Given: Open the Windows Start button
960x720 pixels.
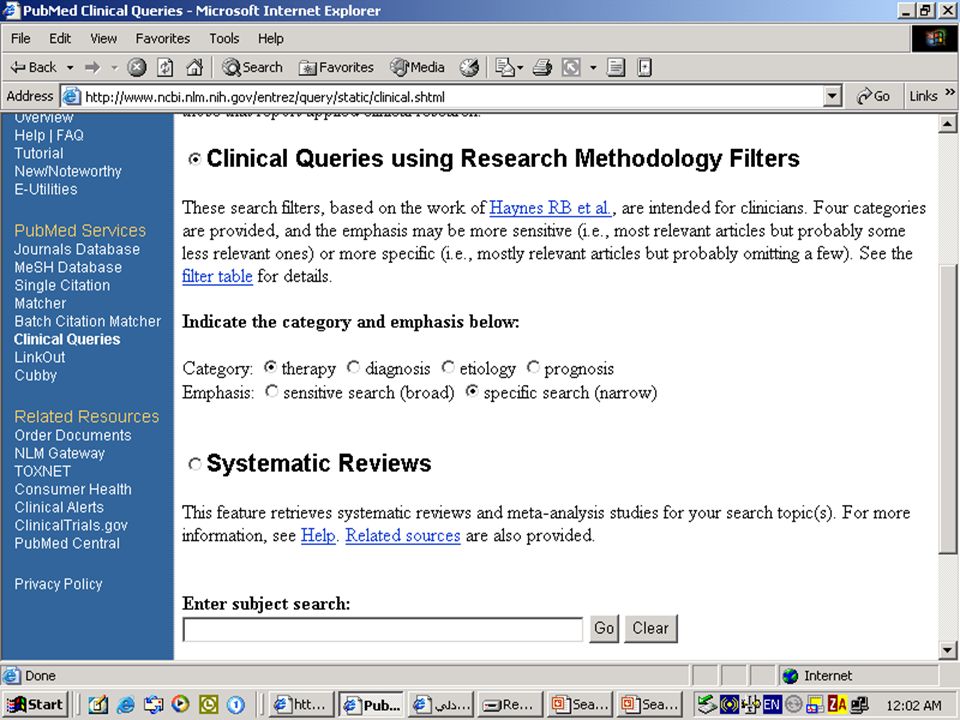Looking at the screenshot, I should coord(36,705).
